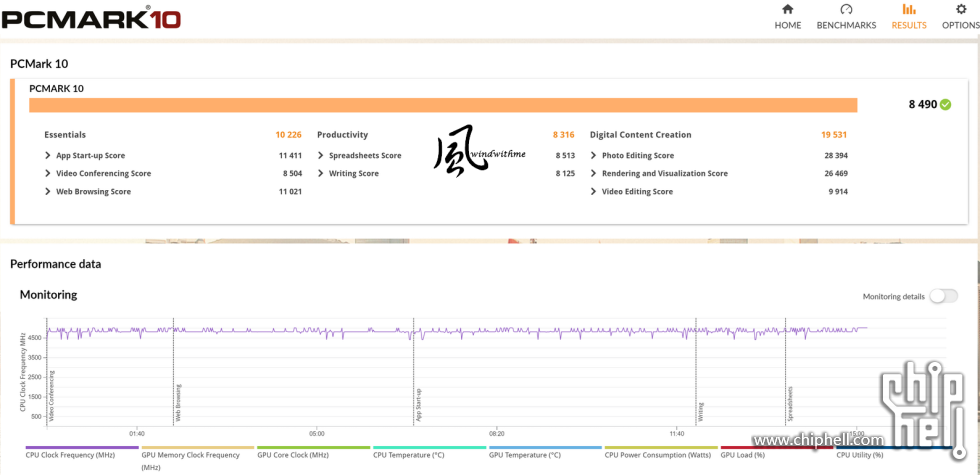Click the Digital Content Creation heading
The height and width of the screenshot is (475, 980).
tap(641, 135)
